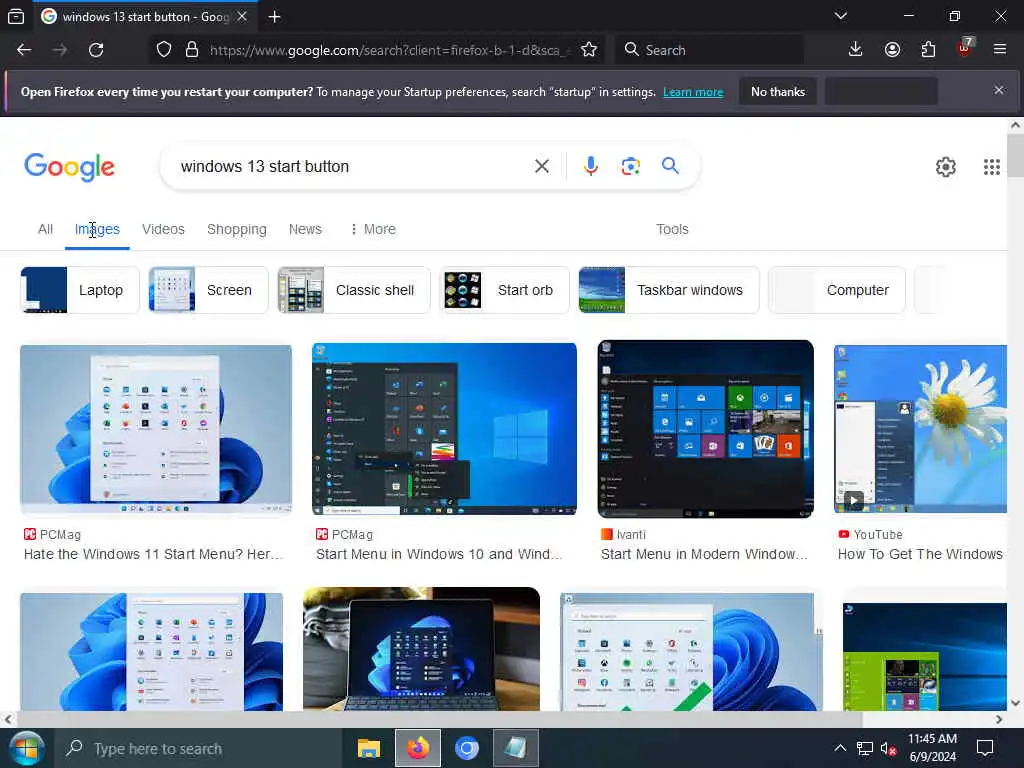This screenshot has height=768, width=1024.
Task: Go to the Google logo homepage
Action: pos(69,167)
